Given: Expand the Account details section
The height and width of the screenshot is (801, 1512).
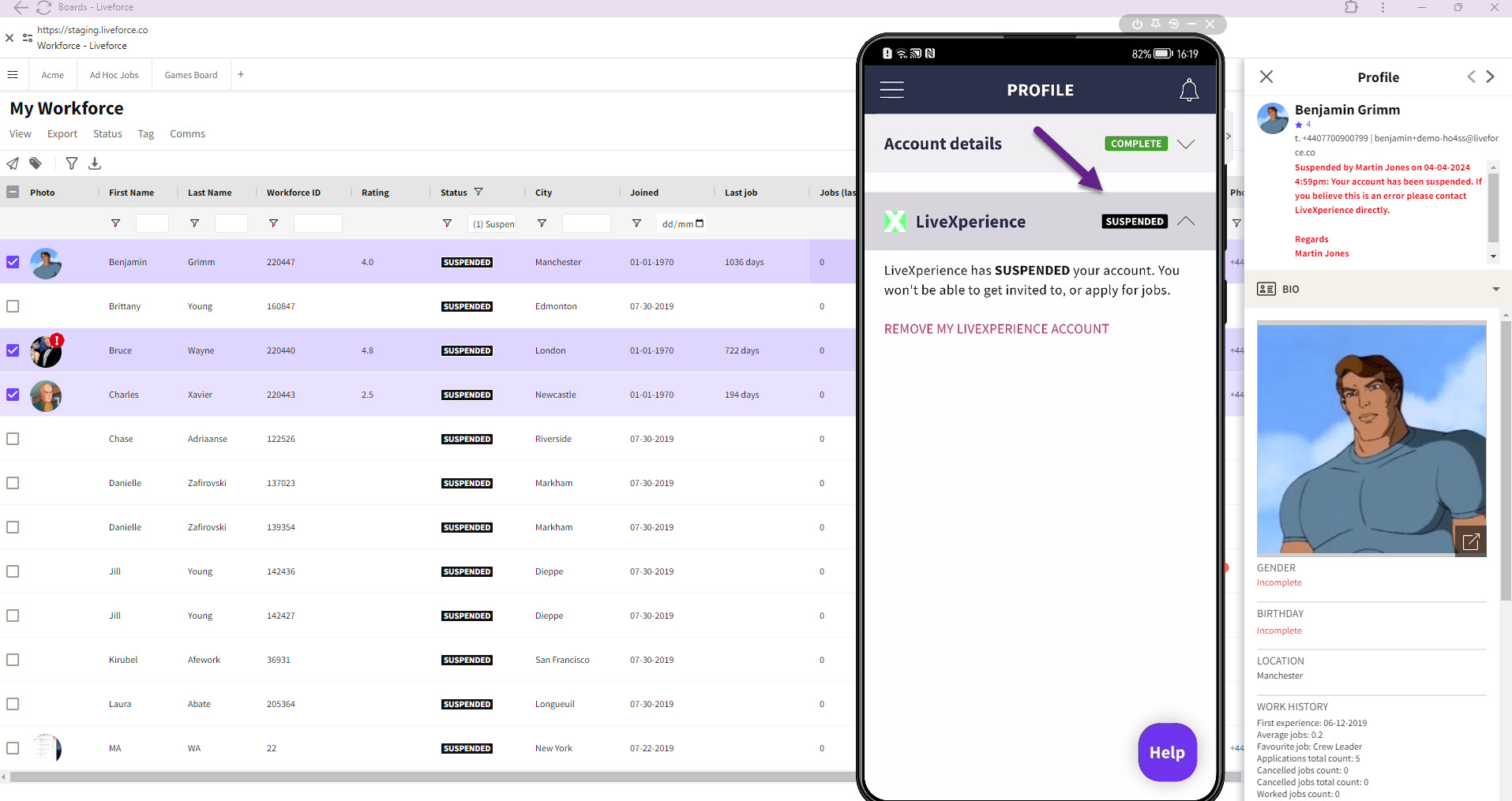Looking at the screenshot, I should (1185, 144).
